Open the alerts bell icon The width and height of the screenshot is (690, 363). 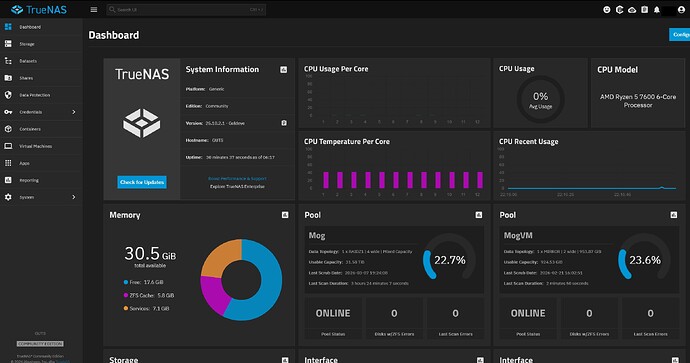click(x=657, y=9)
